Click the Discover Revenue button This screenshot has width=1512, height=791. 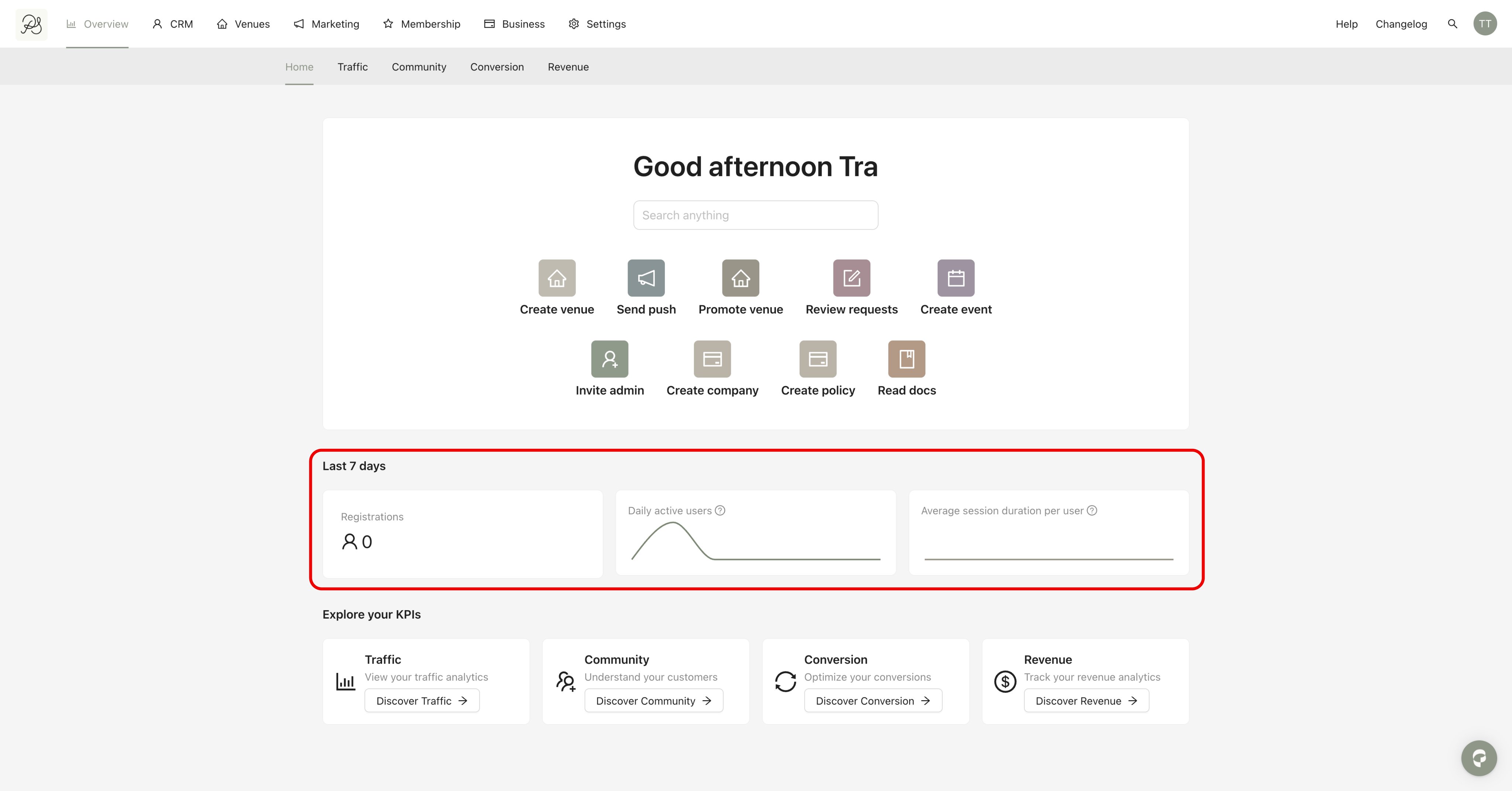[x=1086, y=701]
